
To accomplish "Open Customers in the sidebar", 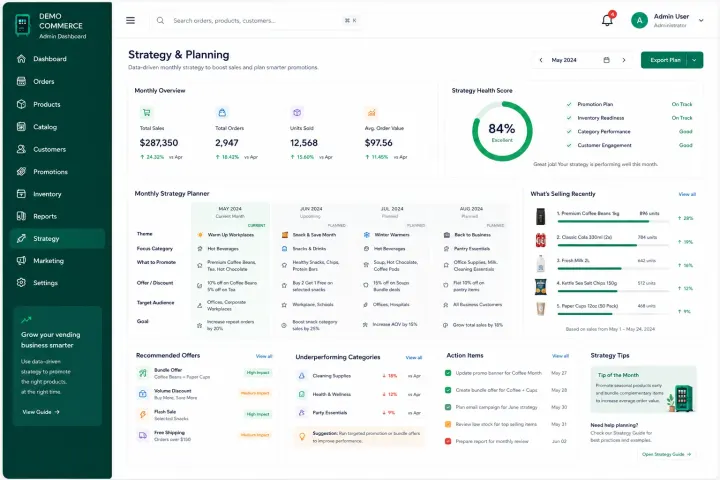I will click(x=57, y=149).
